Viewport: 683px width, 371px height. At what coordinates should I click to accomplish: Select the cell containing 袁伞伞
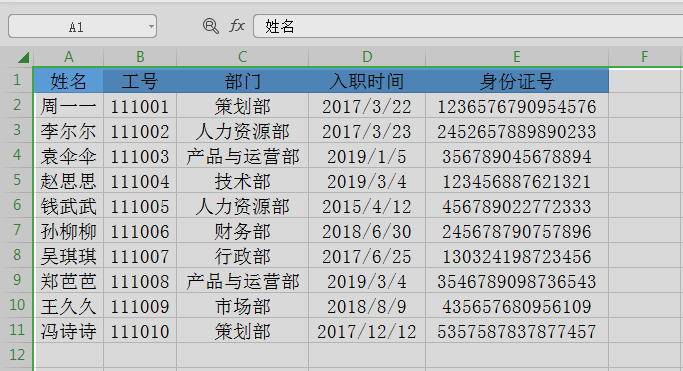[68, 156]
